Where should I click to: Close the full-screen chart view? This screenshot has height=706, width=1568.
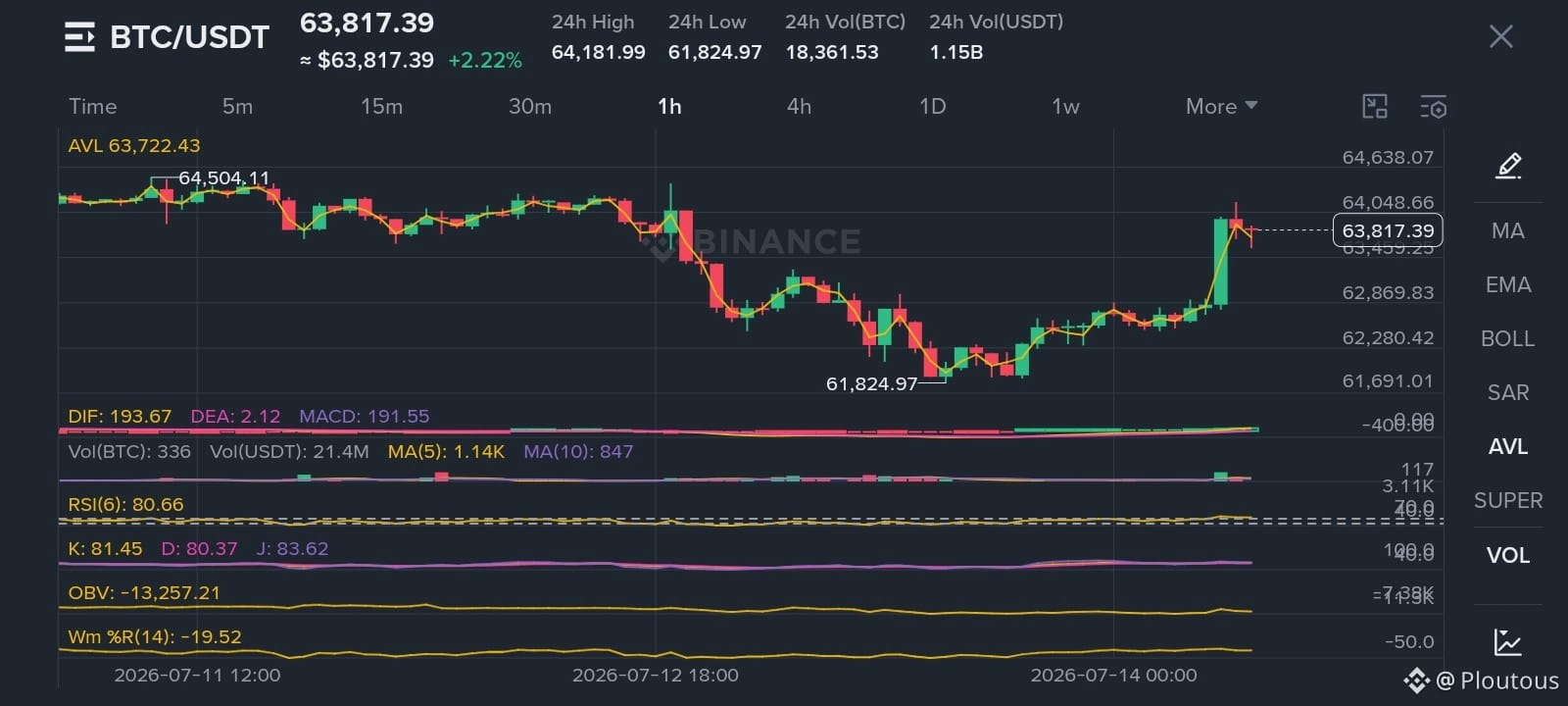1500,37
